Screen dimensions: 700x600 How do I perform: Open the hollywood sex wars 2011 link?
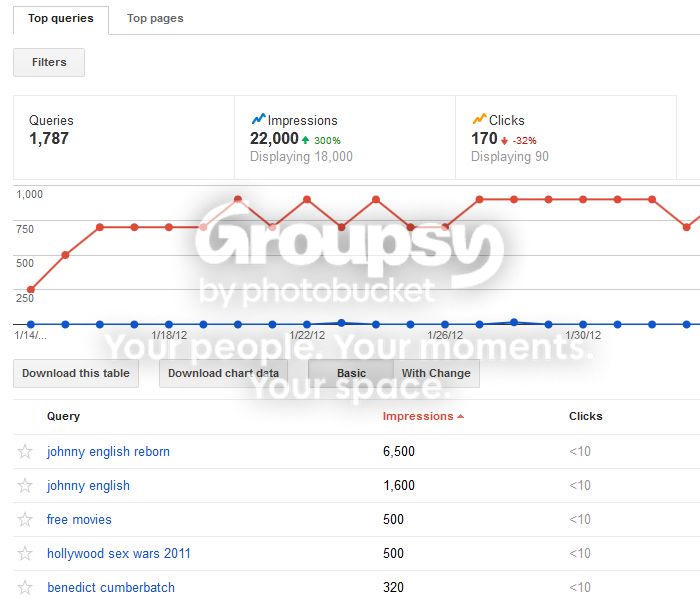[x=119, y=554]
